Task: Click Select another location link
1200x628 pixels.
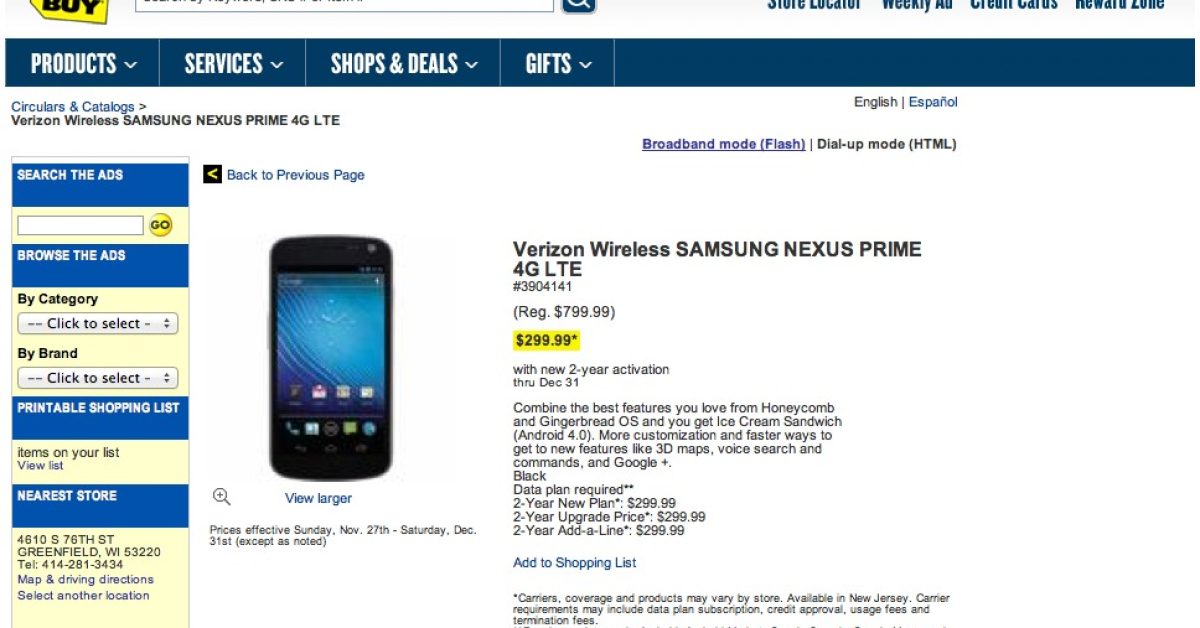Action: [83, 595]
